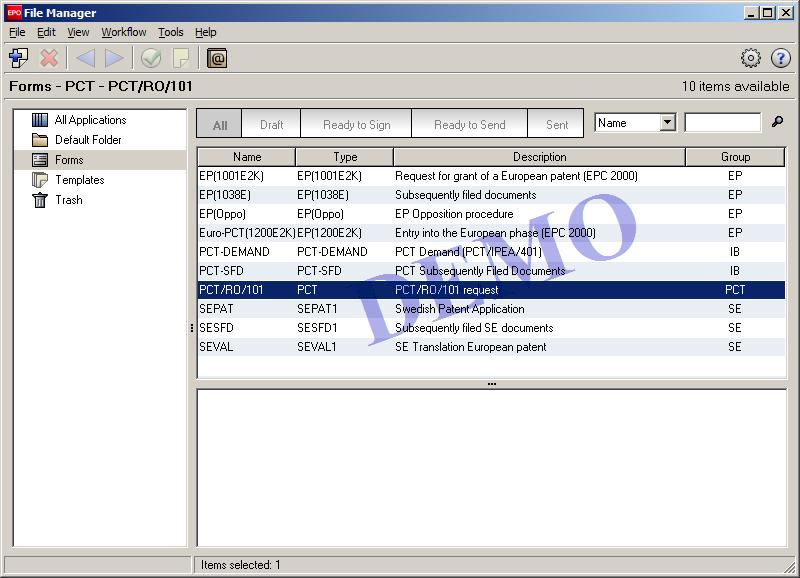Image resolution: width=800 pixels, height=578 pixels.
Task: Select the Sent filter tab
Action: 556,124
